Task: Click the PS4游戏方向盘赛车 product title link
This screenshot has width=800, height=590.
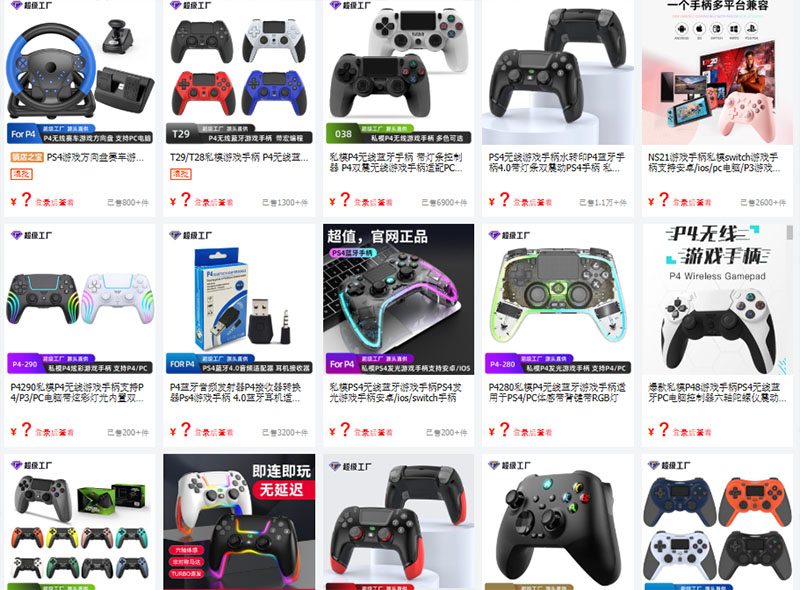Action: (x=95, y=157)
